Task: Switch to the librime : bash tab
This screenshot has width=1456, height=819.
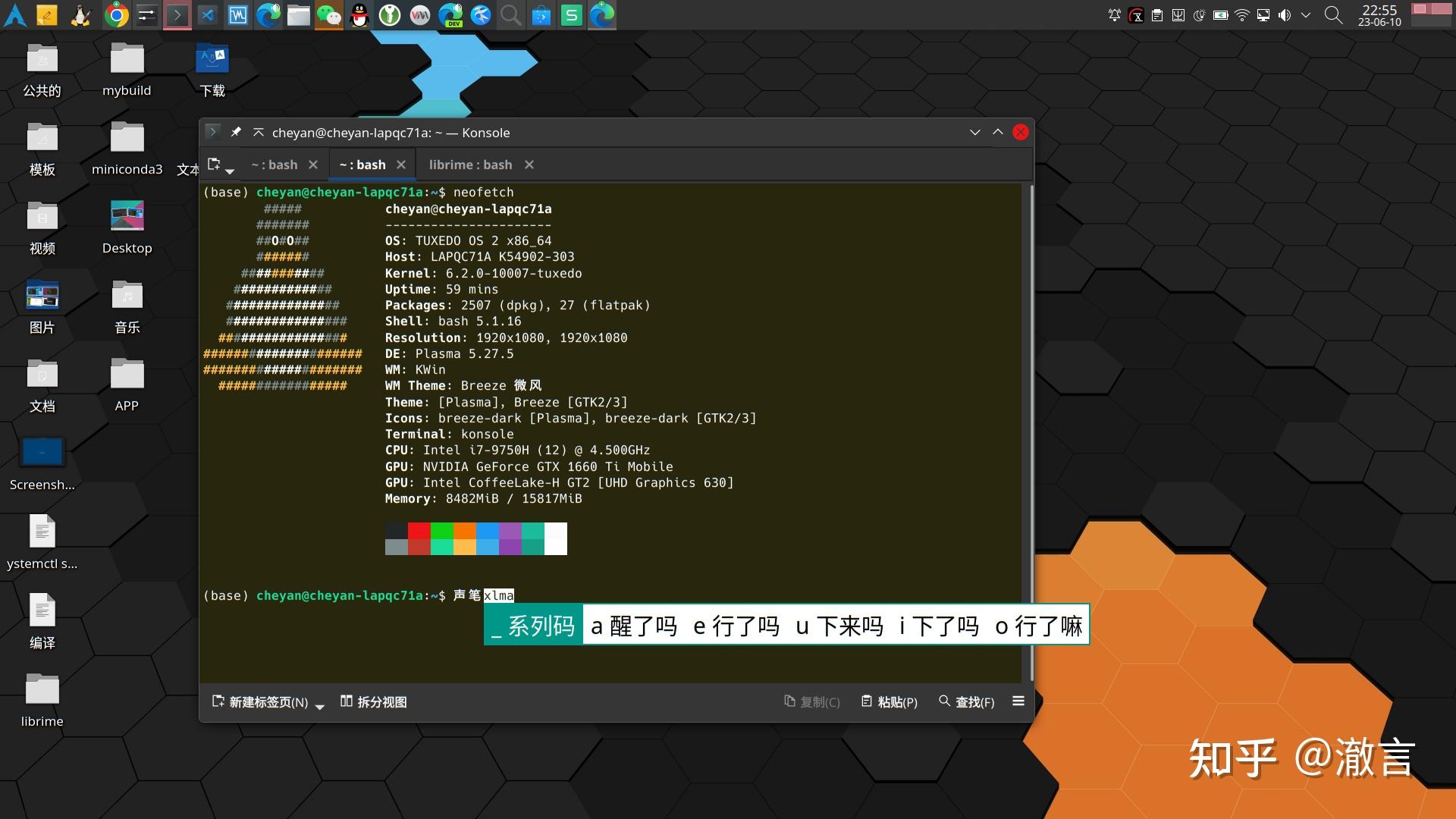Action: [470, 165]
